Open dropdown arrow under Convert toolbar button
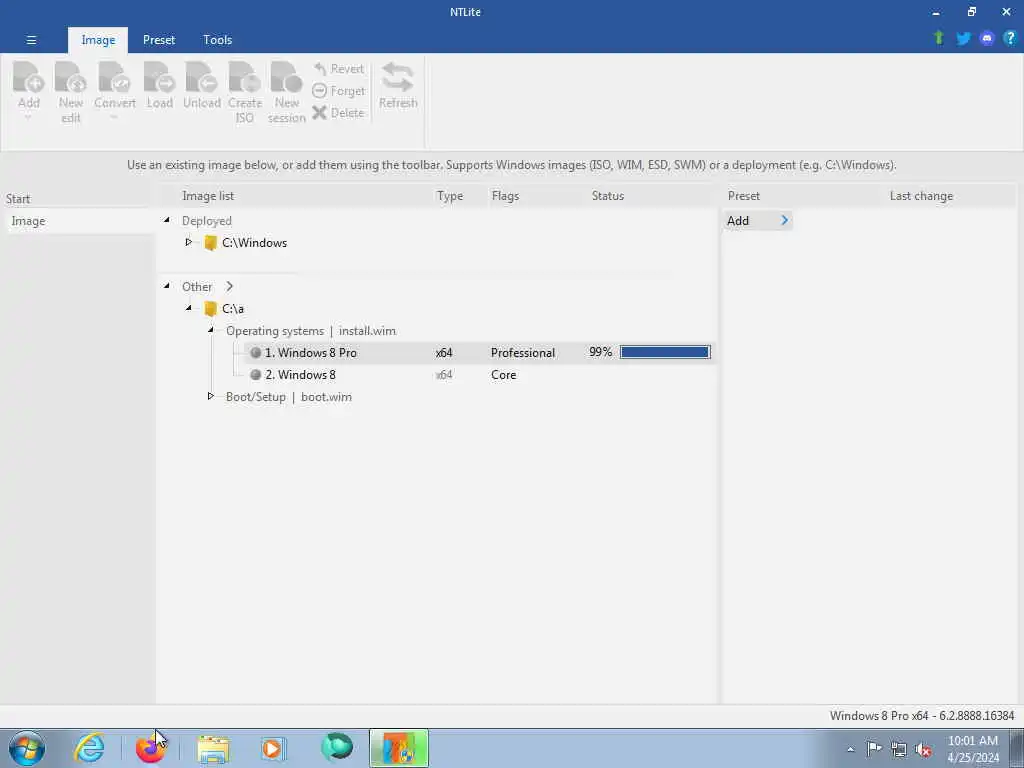Viewport: 1024px width, 768px height. 114,118
